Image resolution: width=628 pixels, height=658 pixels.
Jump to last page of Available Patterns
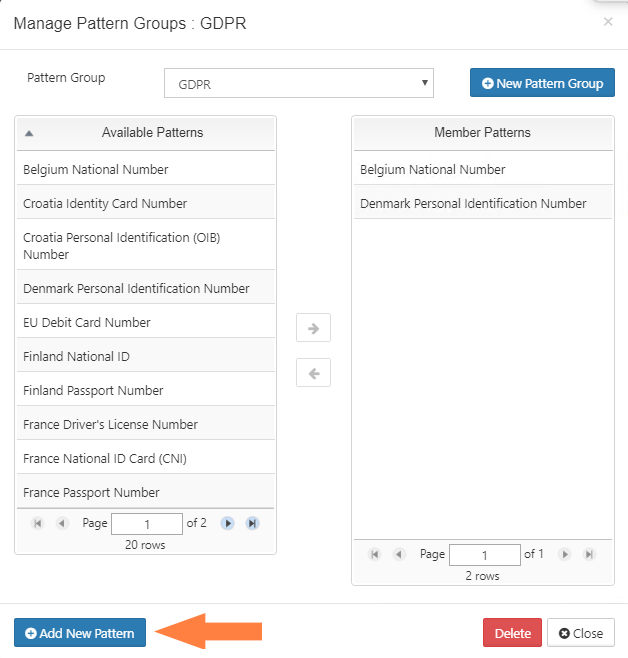pyautogui.click(x=252, y=523)
